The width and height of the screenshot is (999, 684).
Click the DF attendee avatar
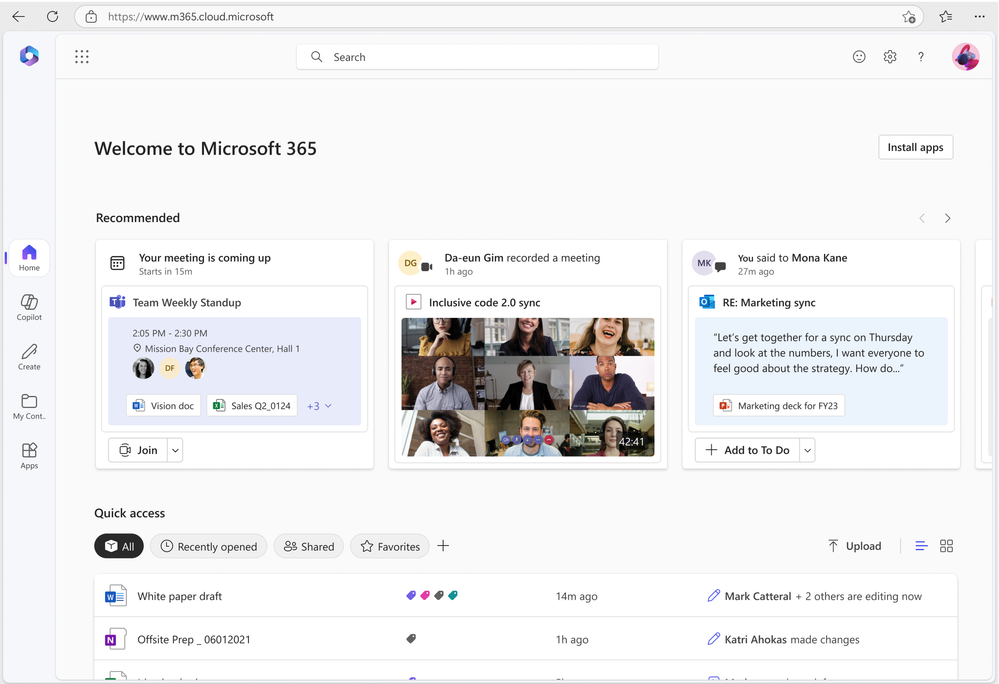(x=169, y=368)
